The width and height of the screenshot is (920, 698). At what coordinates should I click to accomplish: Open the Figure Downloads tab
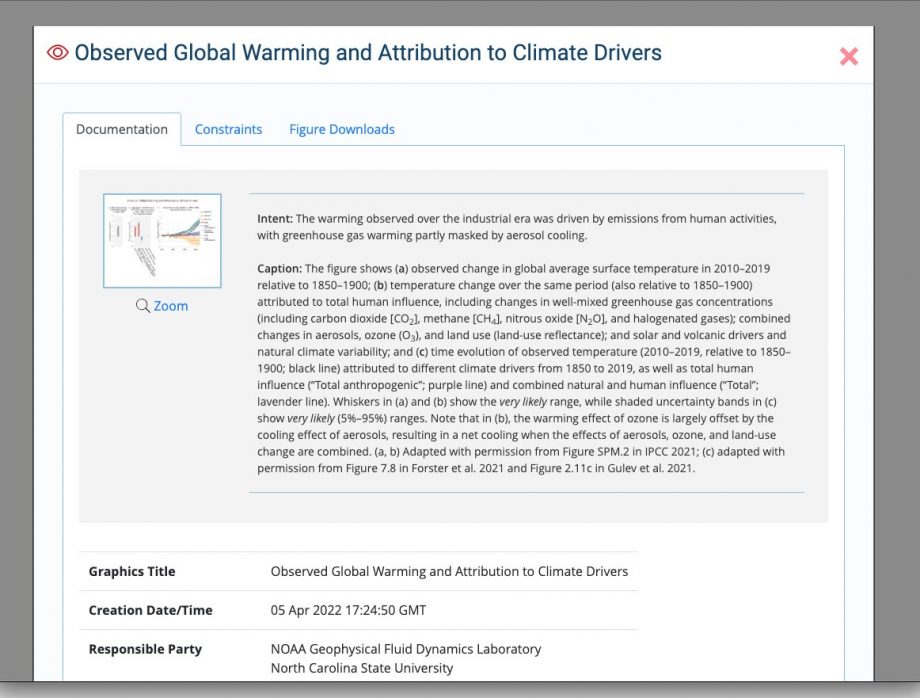342,129
